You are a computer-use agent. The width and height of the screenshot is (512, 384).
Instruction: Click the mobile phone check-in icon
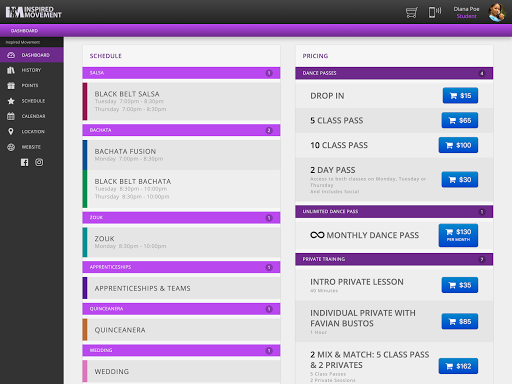pos(434,12)
